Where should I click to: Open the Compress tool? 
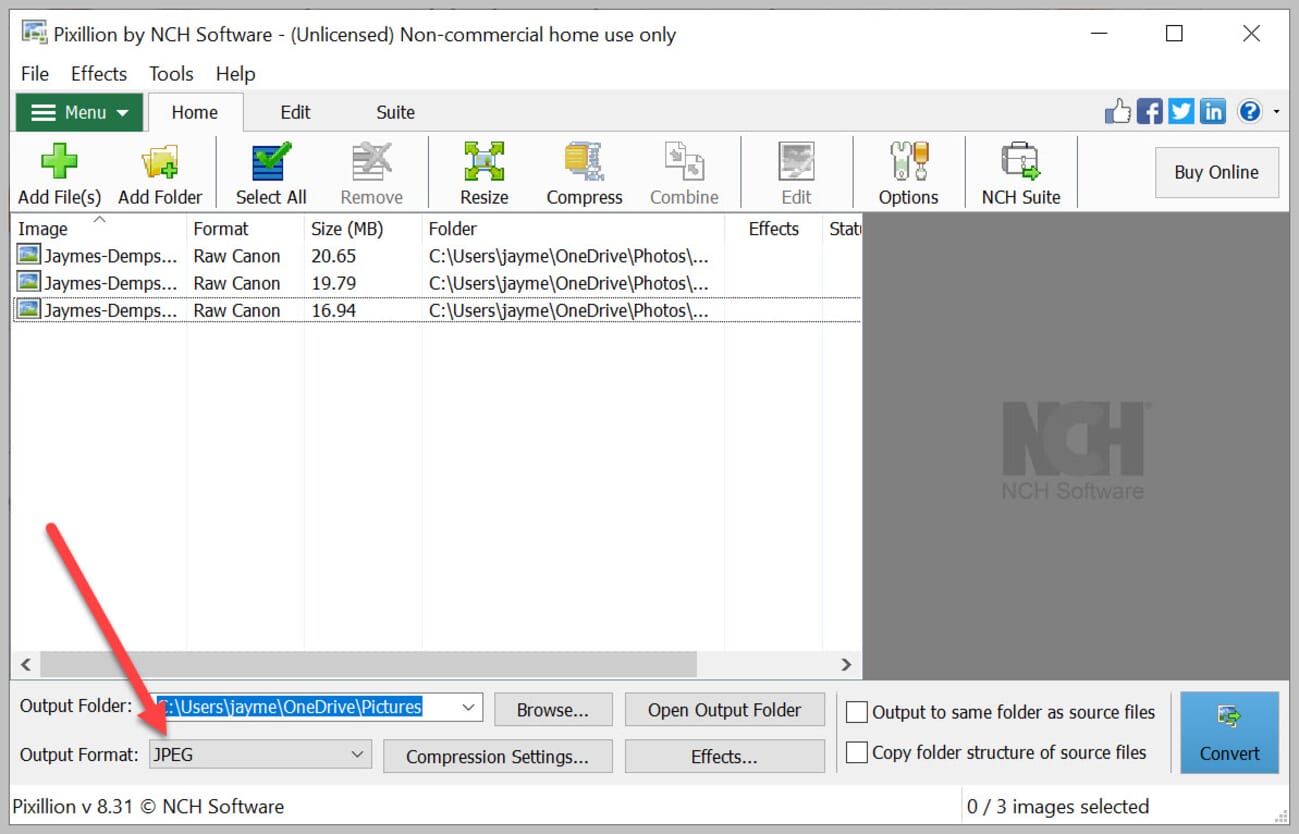584,162
